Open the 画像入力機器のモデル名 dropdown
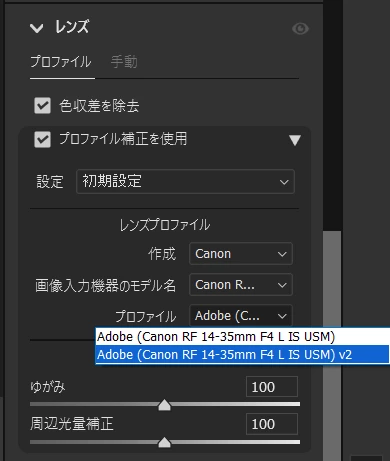The height and width of the screenshot is (461, 390). (241, 285)
